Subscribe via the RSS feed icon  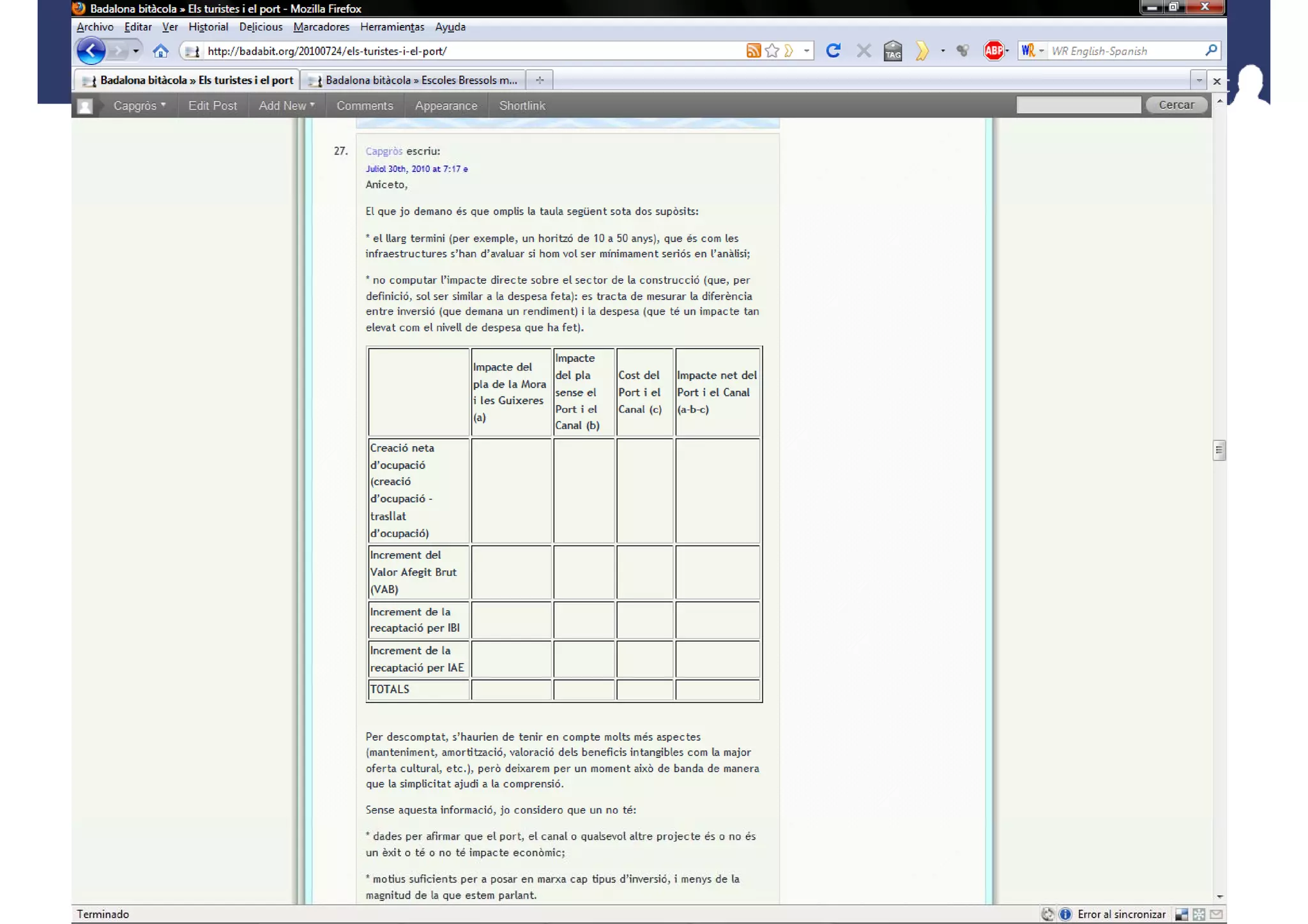point(754,51)
